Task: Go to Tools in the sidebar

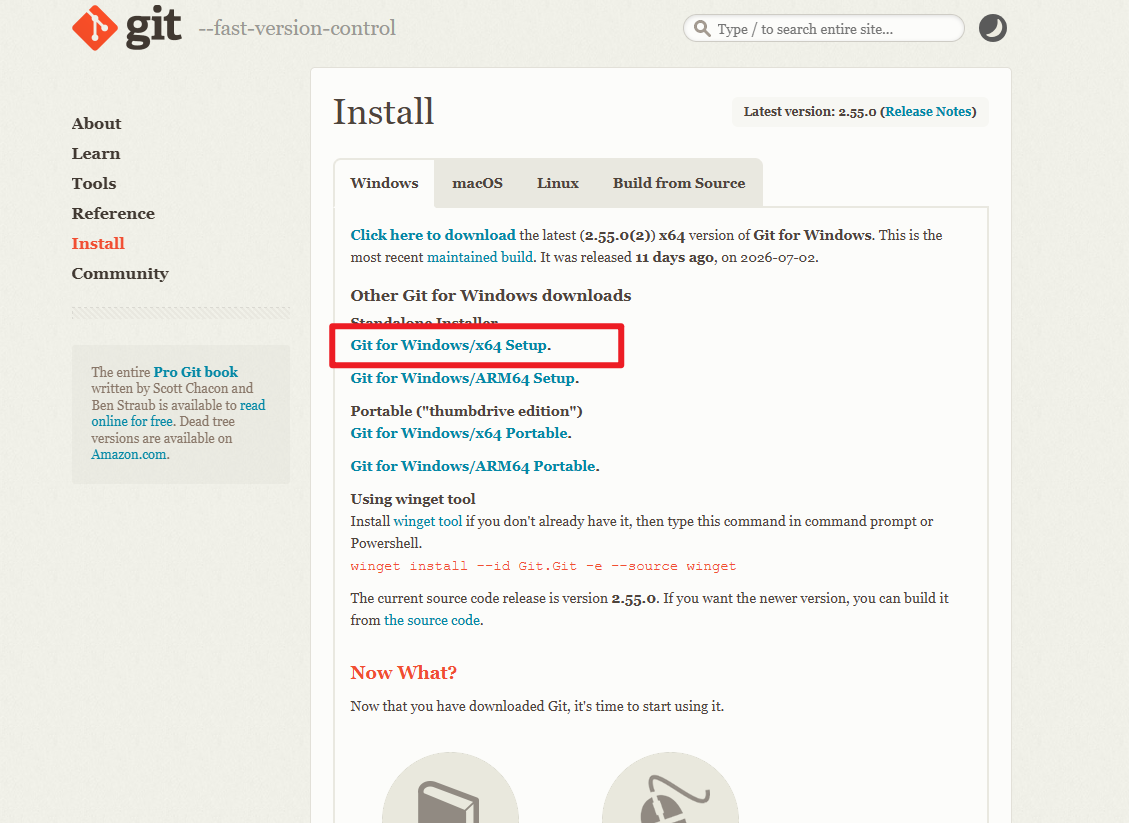Action: pos(94,184)
